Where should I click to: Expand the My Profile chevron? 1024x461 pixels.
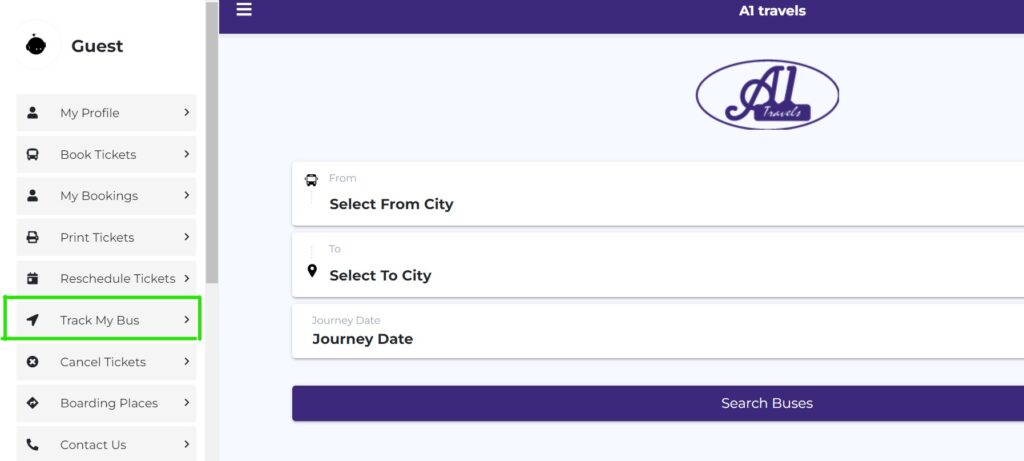pyautogui.click(x=187, y=112)
